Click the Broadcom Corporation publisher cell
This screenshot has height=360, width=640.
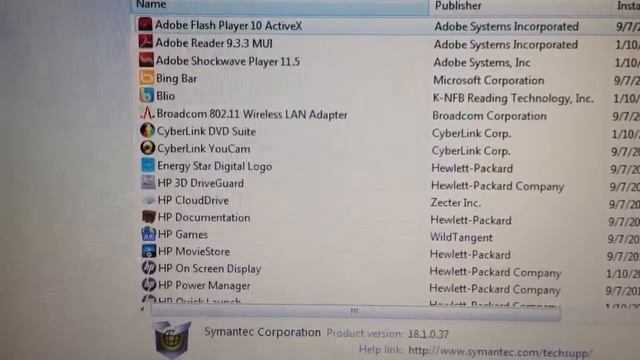click(x=489, y=116)
